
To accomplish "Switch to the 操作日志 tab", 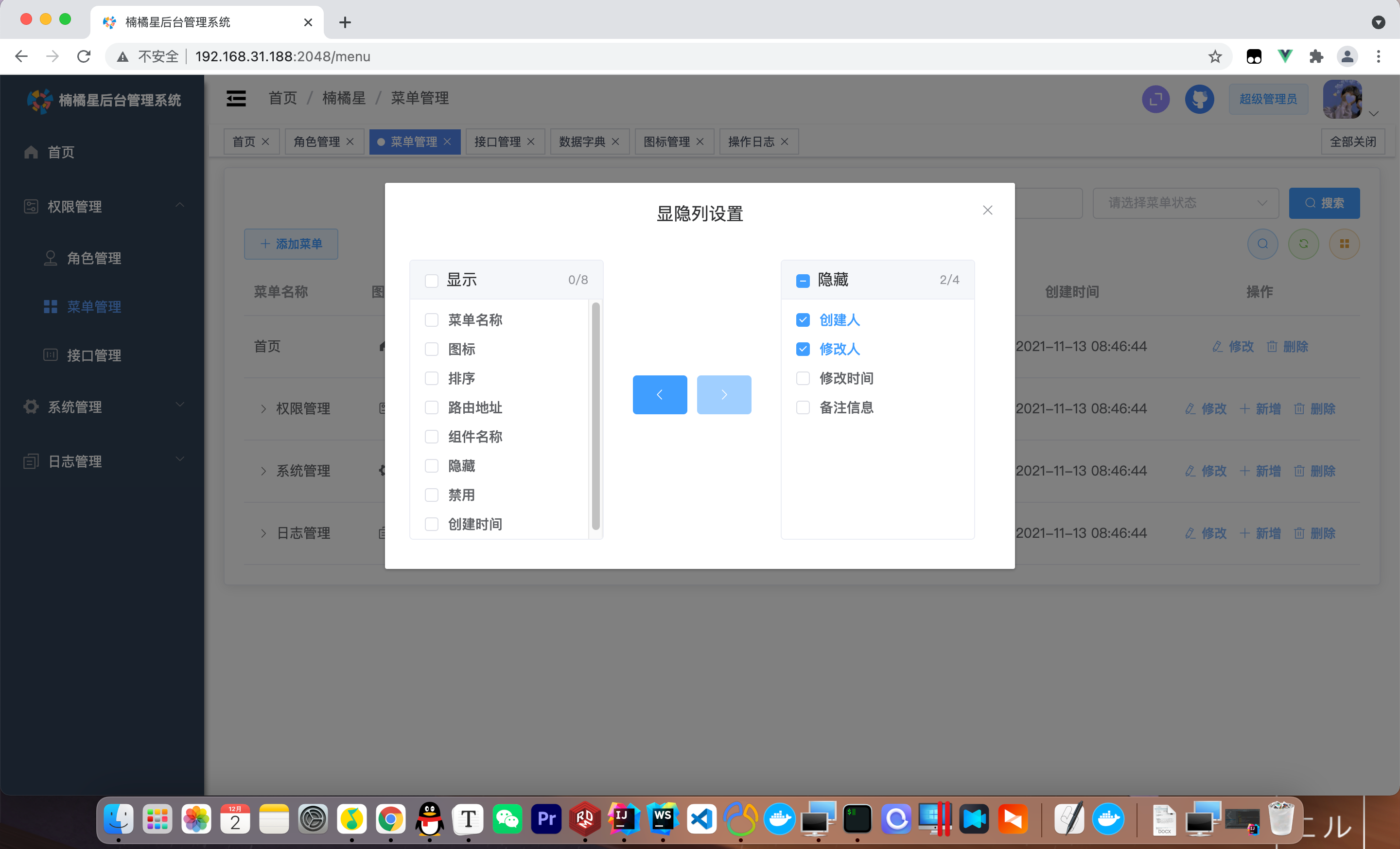I will [x=751, y=141].
